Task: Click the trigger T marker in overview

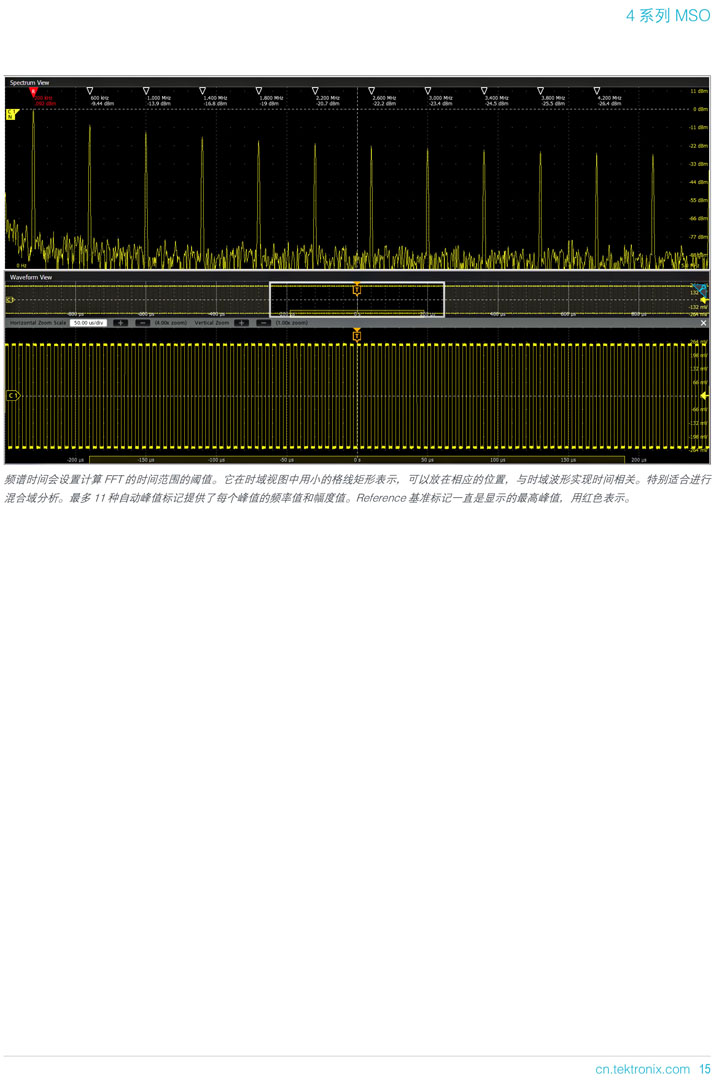Action: point(357,289)
